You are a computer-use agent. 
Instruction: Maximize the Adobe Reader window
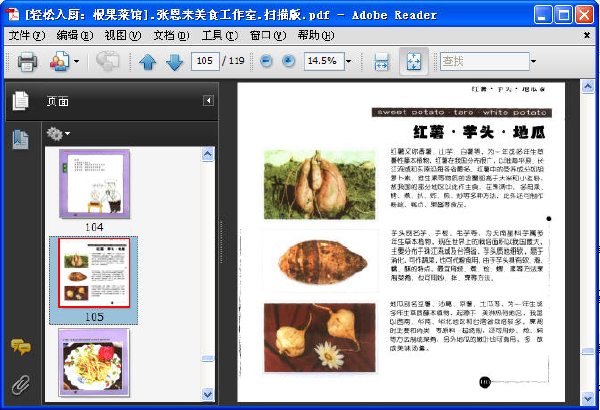563,15
